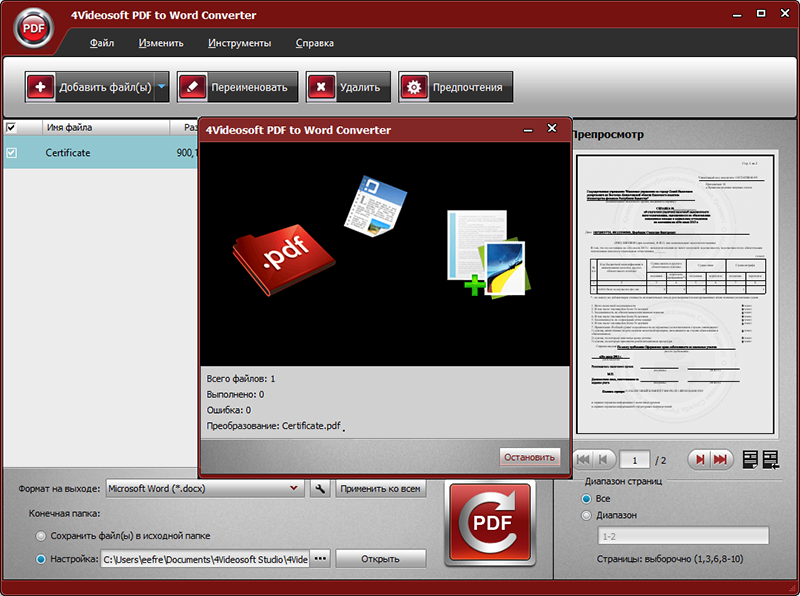This screenshot has height=596, width=800.
Task: Toggle the select-all checkbox in file list header
Action: [11, 128]
